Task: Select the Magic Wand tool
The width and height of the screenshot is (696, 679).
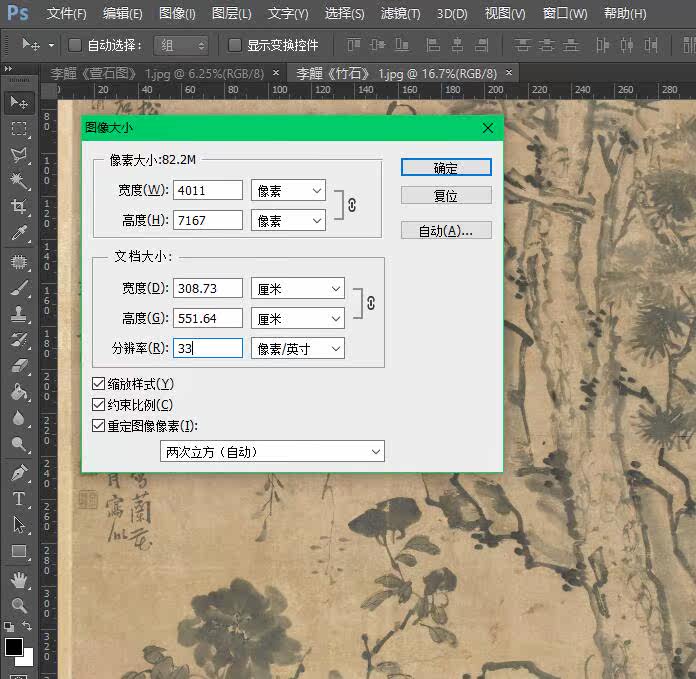Action: click(19, 180)
